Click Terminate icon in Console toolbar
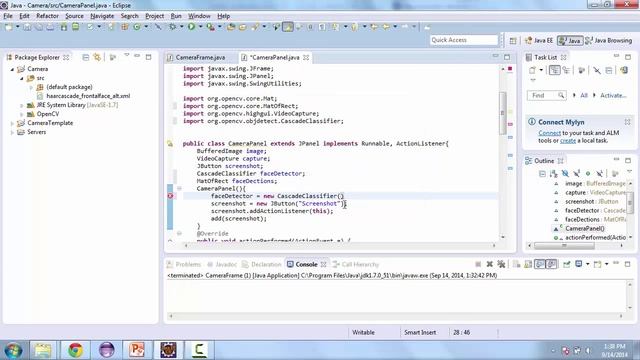Image resolution: width=640 pixels, height=360 pixels. point(478,264)
